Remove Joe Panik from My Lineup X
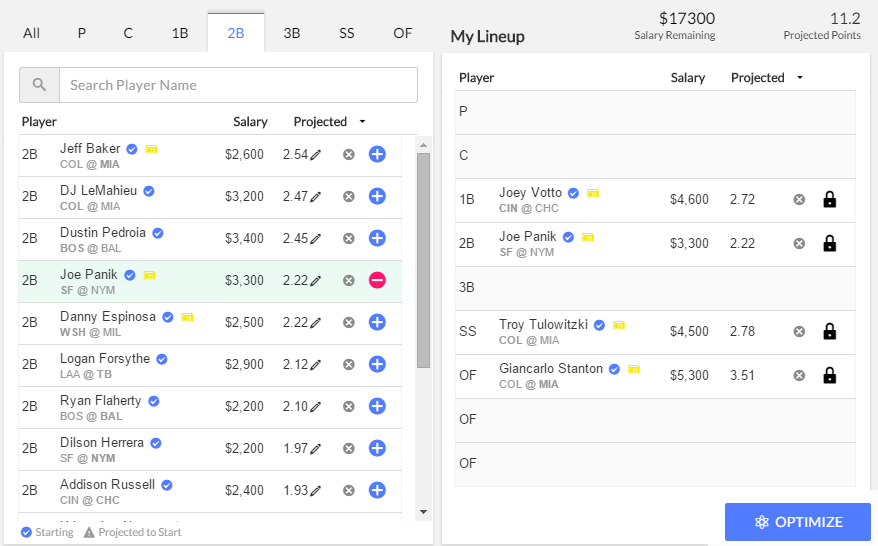The width and height of the screenshot is (878, 546). [800, 243]
